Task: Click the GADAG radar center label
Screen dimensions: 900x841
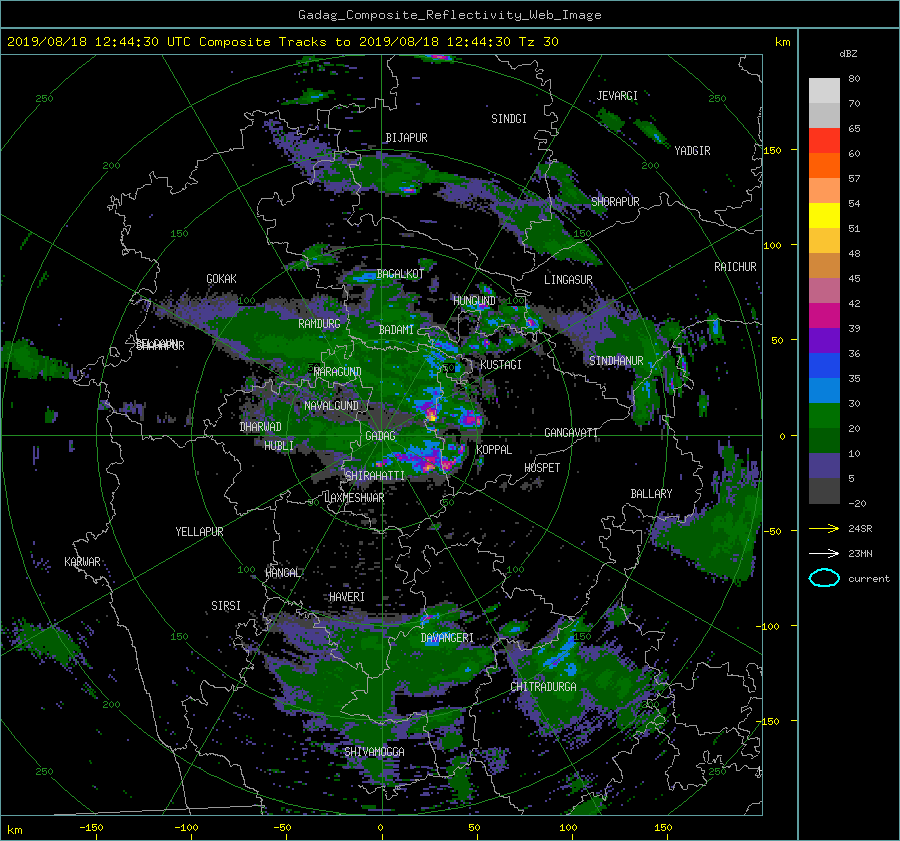Action: click(x=380, y=436)
